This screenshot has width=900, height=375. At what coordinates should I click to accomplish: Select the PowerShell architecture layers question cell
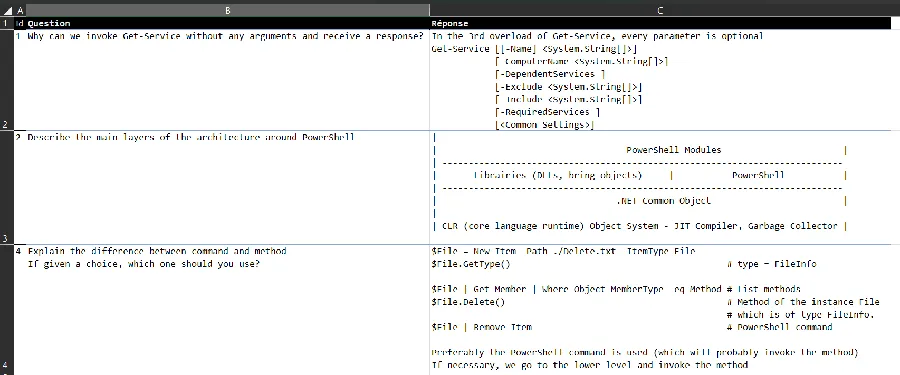tap(228, 188)
